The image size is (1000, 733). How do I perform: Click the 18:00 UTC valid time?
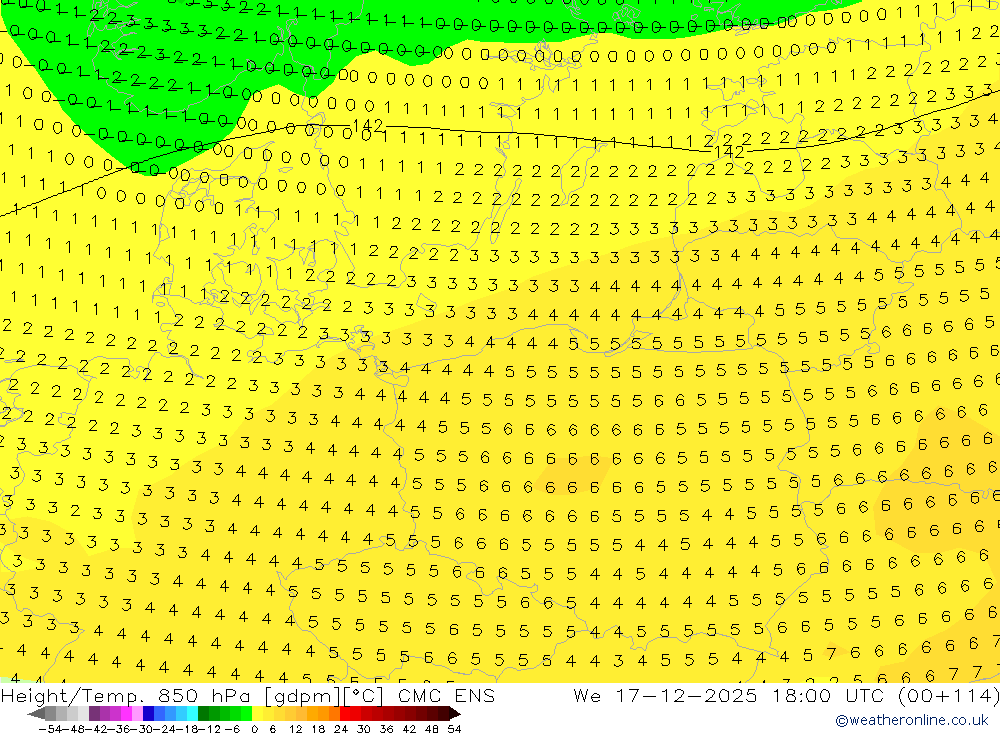[x=830, y=695]
